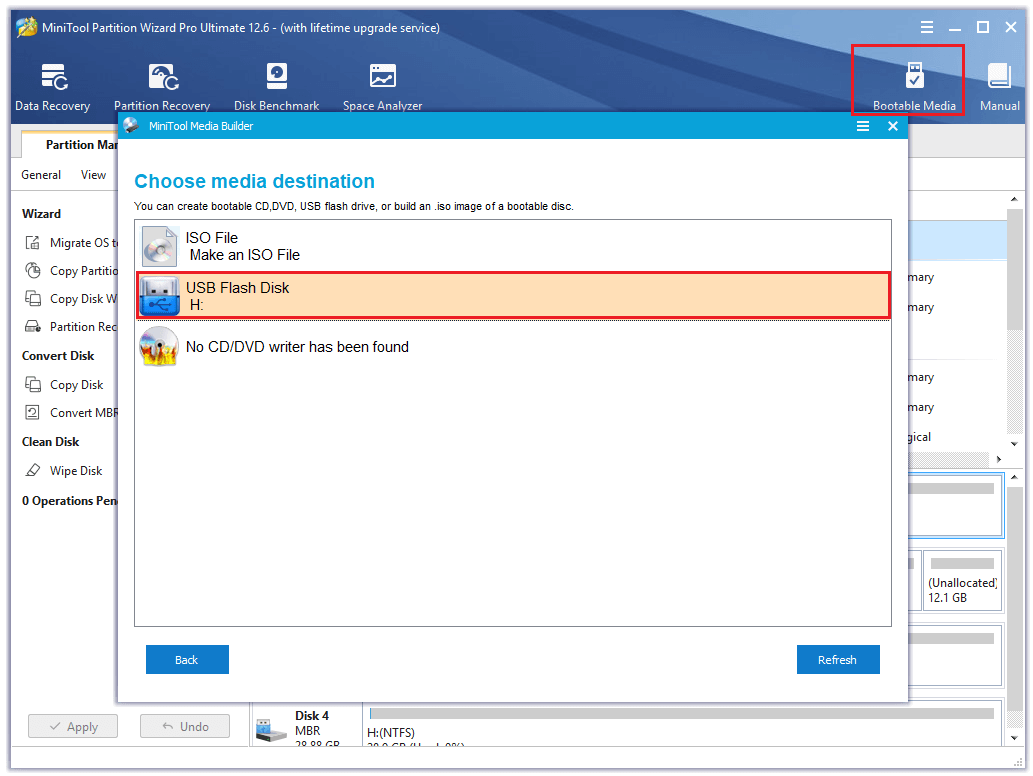Click Copy Disk icon under Convert Disk

click(x=32, y=384)
